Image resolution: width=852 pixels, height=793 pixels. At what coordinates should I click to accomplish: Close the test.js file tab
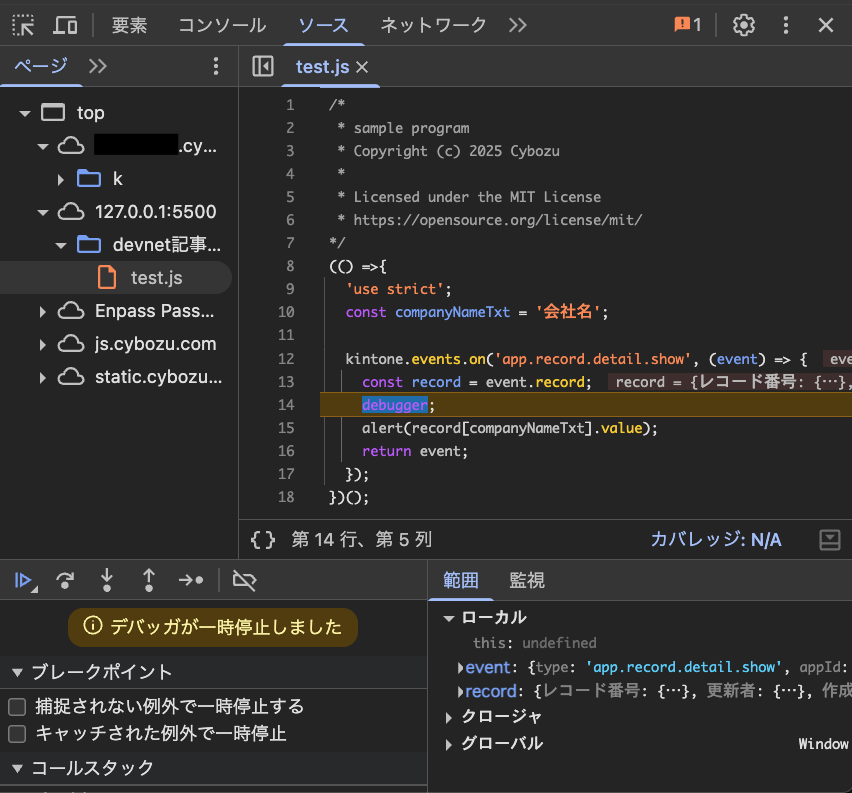coord(362,67)
